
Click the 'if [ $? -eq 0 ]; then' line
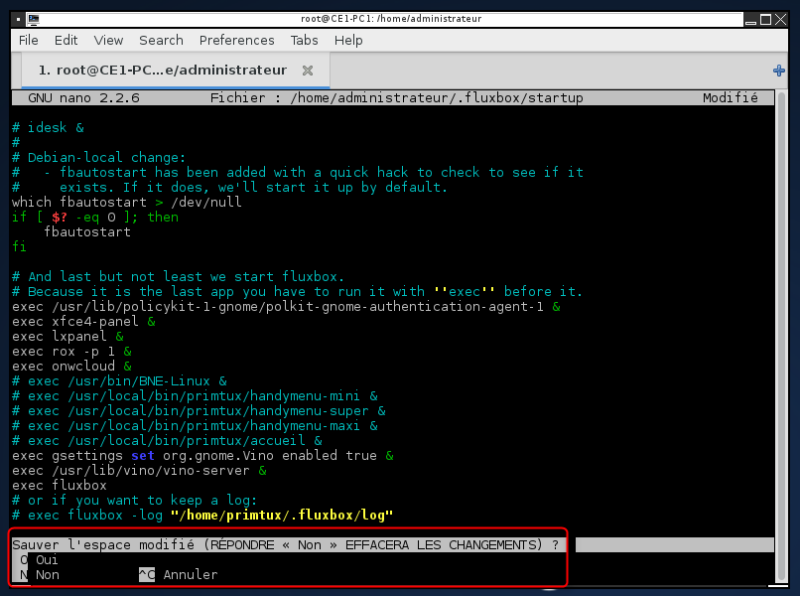point(95,217)
